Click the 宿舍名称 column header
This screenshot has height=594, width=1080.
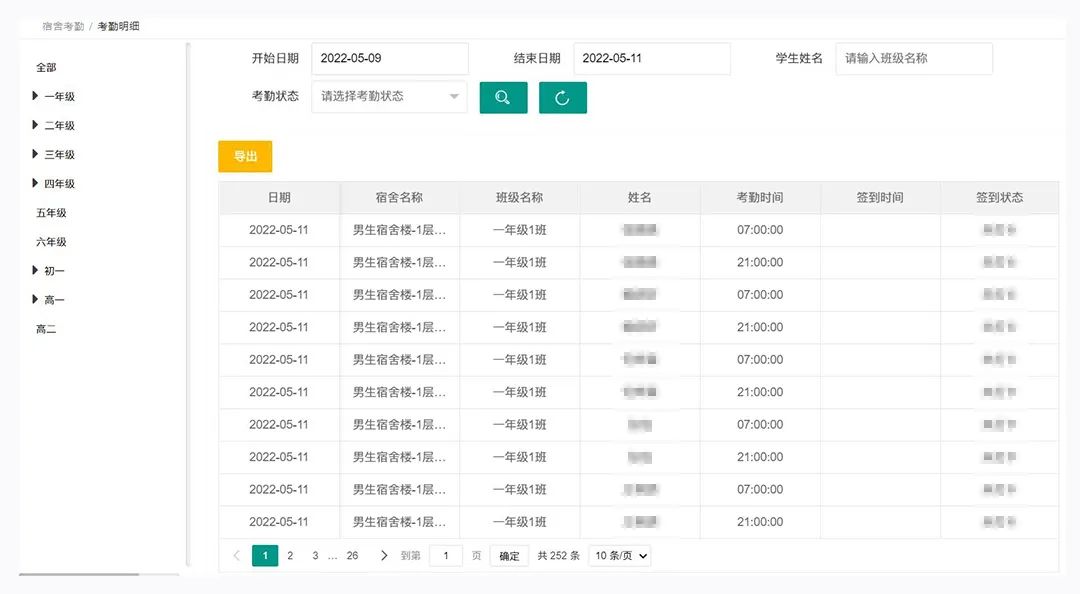(x=399, y=198)
